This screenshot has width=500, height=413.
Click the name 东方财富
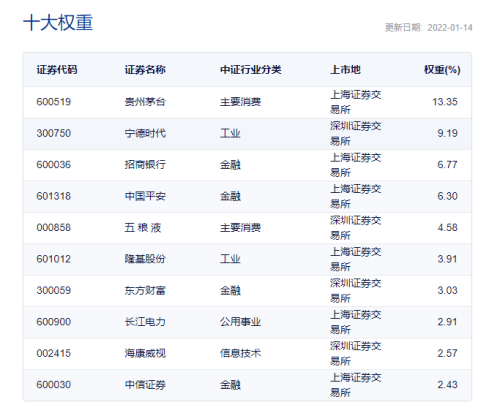[x=145, y=290]
